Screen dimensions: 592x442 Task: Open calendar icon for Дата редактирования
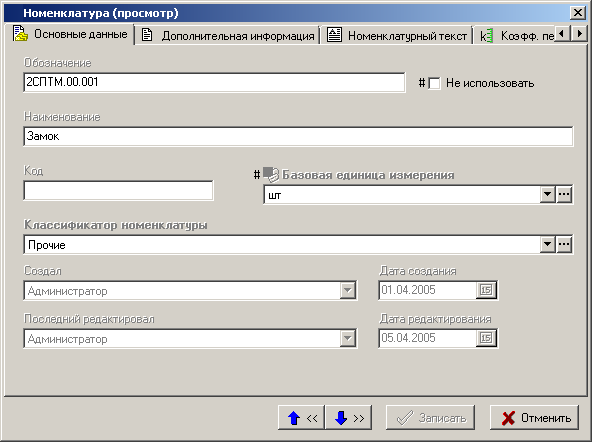[486, 338]
